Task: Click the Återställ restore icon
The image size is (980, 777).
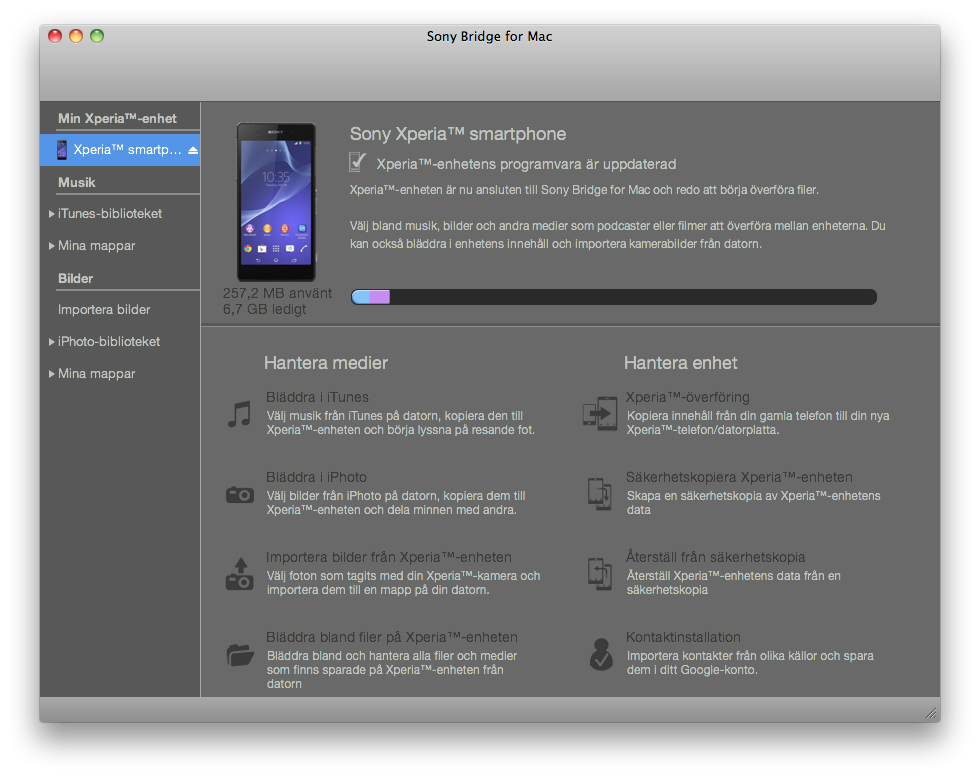Action: click(599, 573)
